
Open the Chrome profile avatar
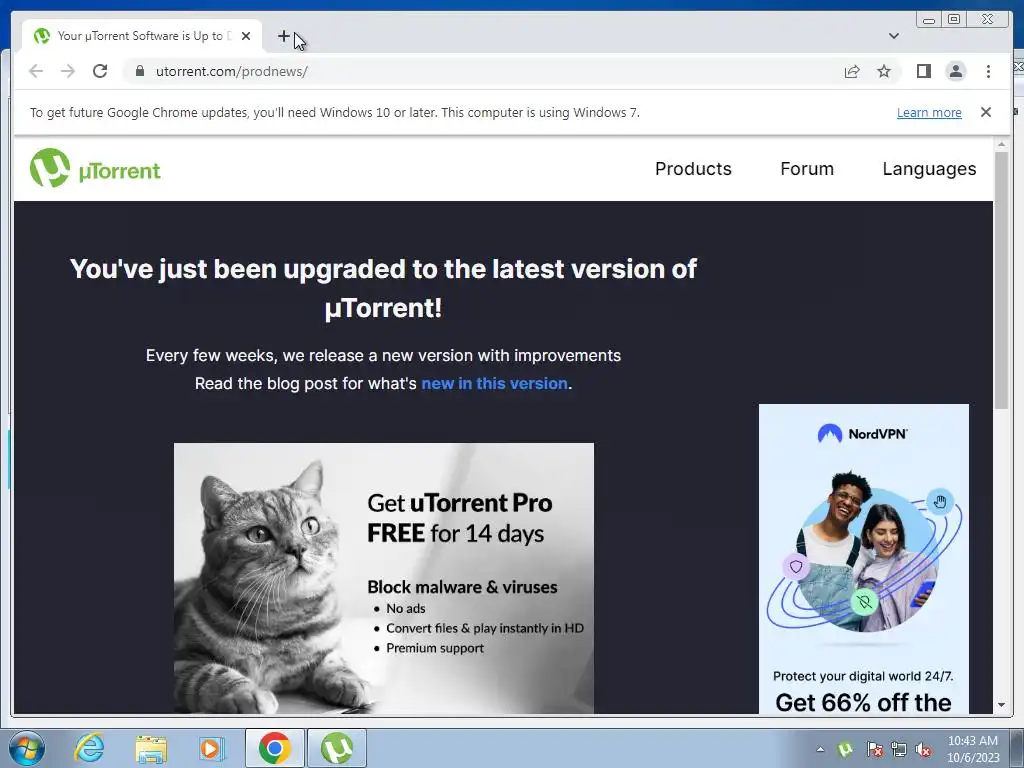pos(955,71)
